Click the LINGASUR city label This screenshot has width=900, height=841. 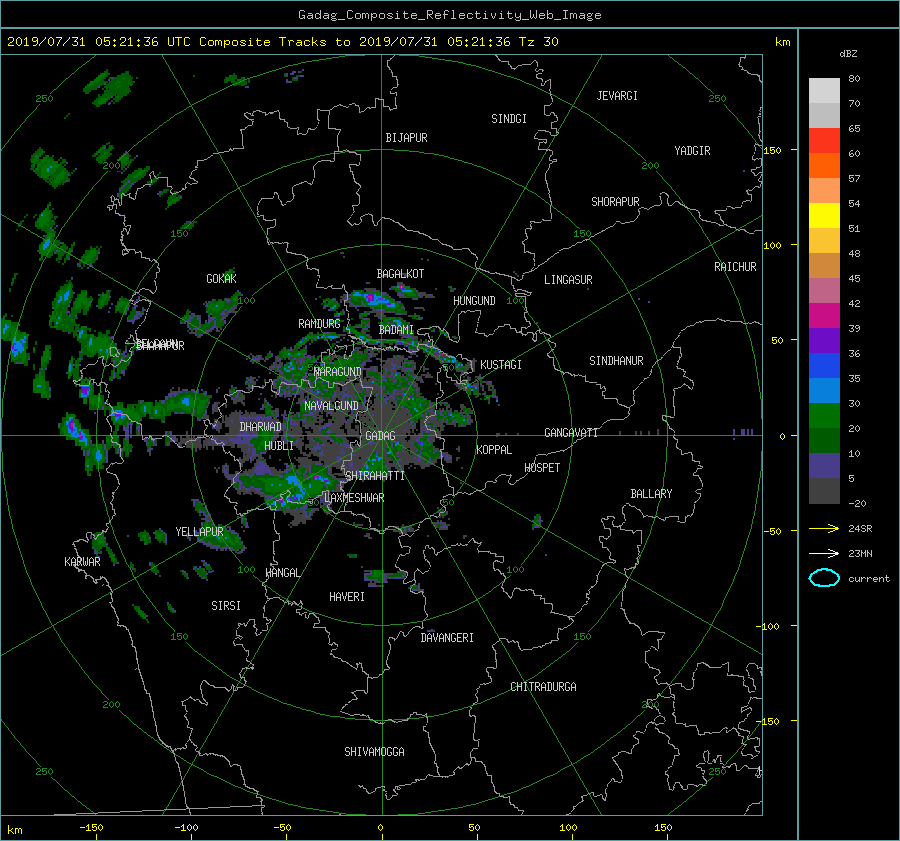click(568, 280)
